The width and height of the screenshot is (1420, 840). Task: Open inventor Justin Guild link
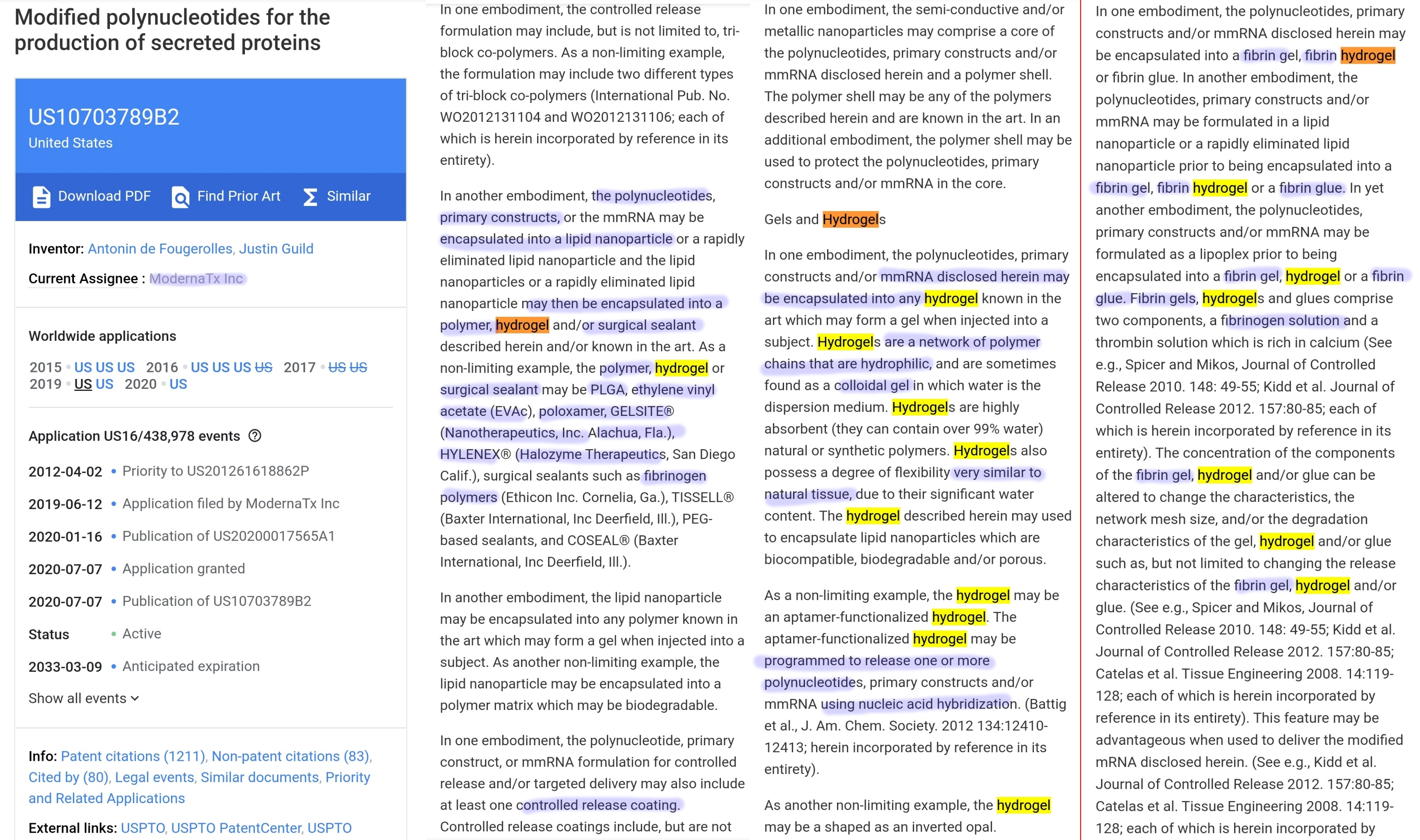coord(276,249)
